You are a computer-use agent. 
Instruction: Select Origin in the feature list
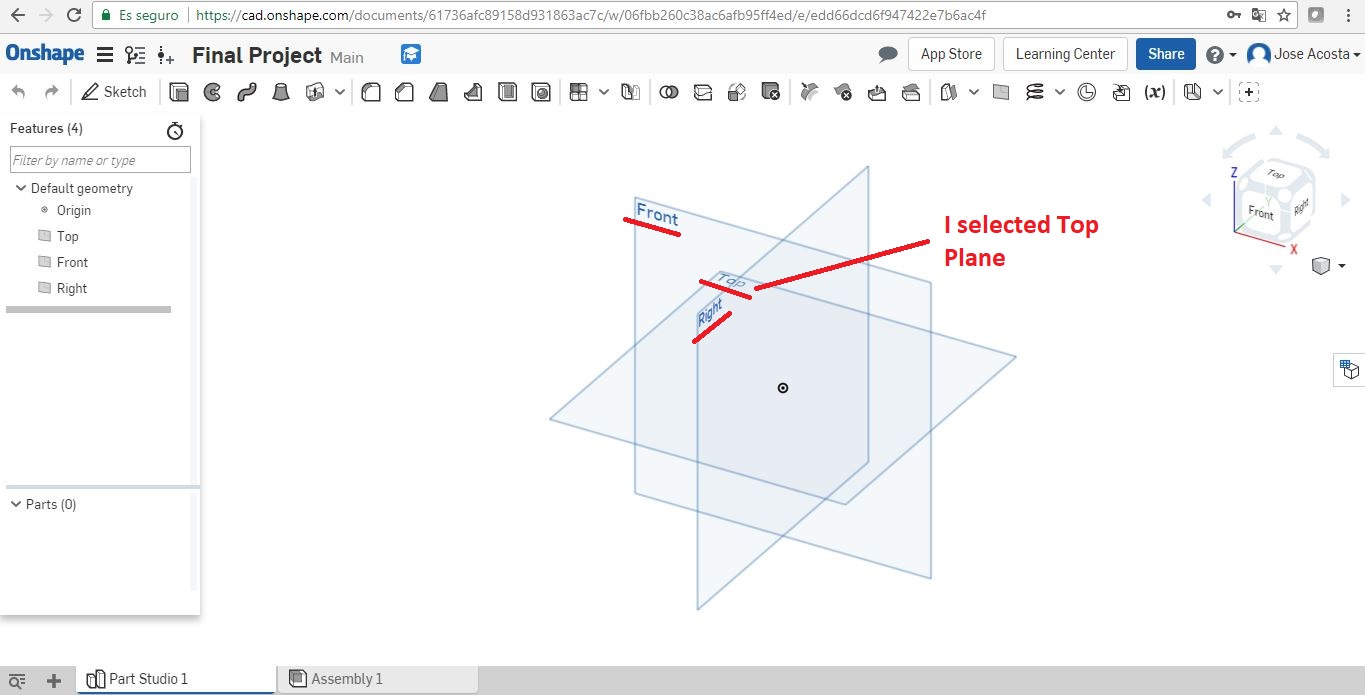(74, 210)
